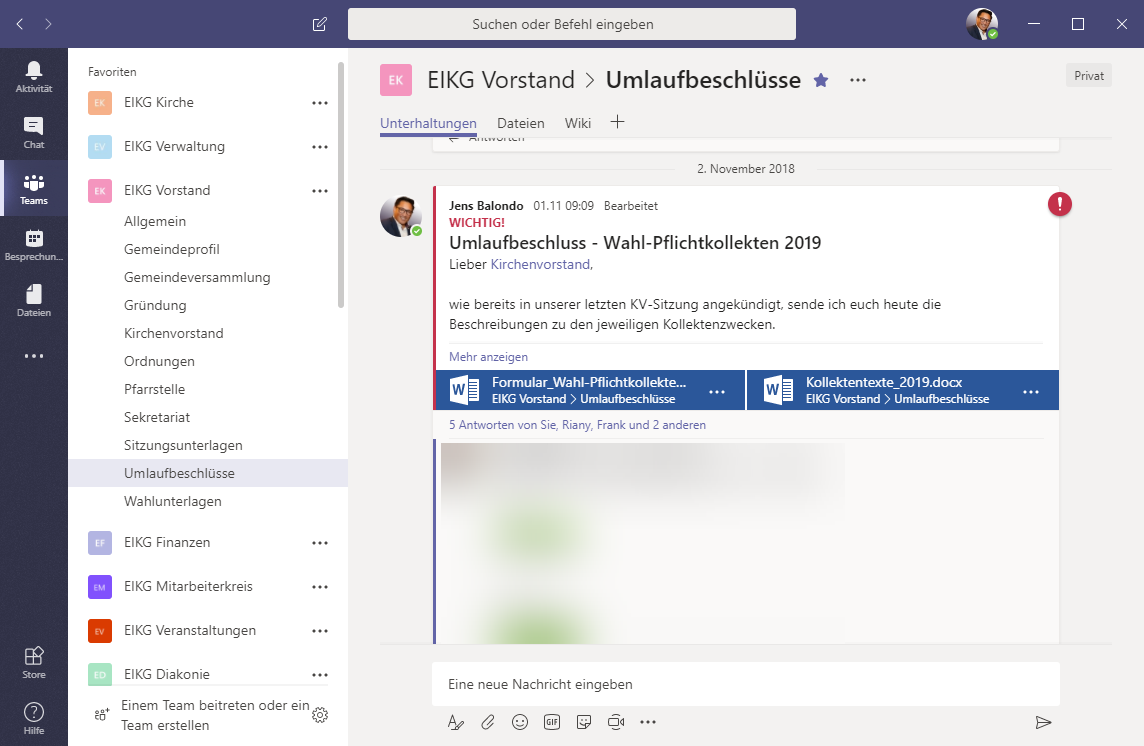
Task: Click the EIKG Vorstand breadcrumb title
Action: [501, 80]
